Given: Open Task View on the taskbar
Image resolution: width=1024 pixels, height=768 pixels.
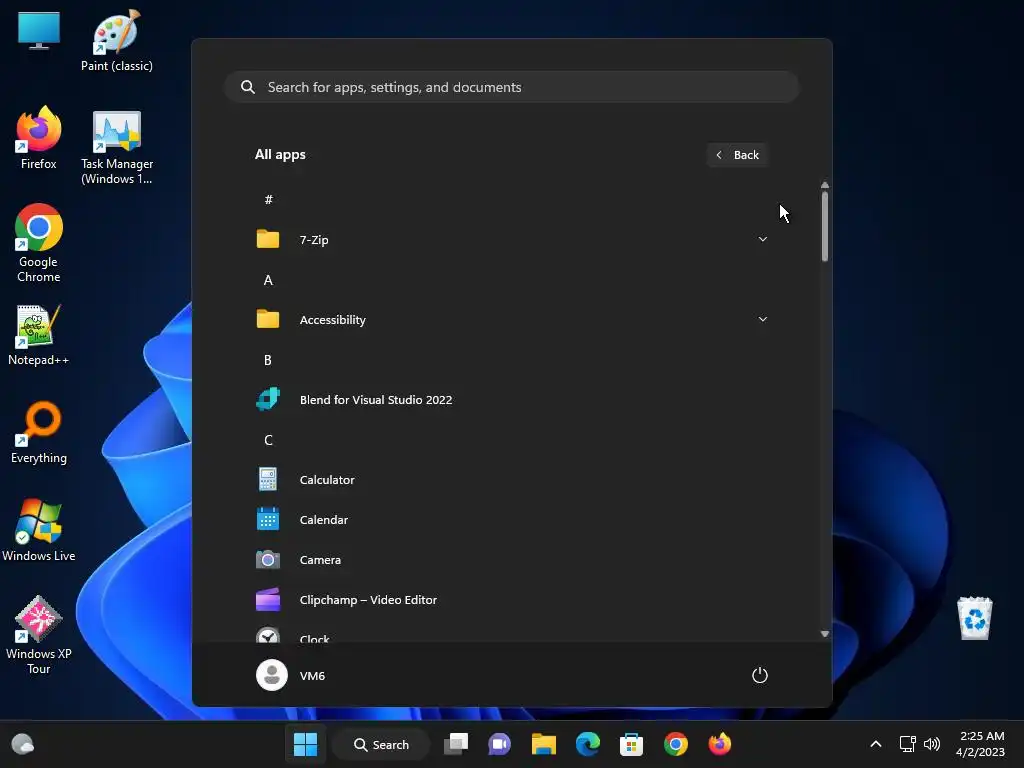Looking at the screenshot, I should (x=456, y=744).
